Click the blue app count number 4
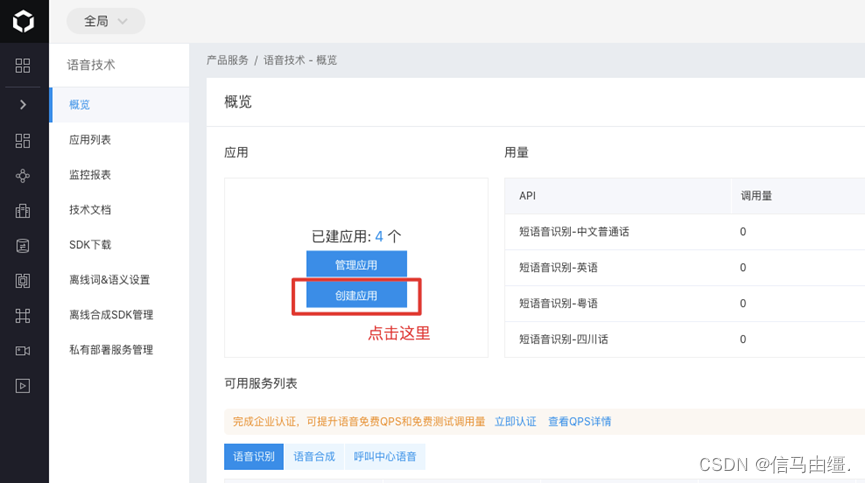The height and width of the screenshot is (483, 865). pyautogui.click(x=379, y=237)
